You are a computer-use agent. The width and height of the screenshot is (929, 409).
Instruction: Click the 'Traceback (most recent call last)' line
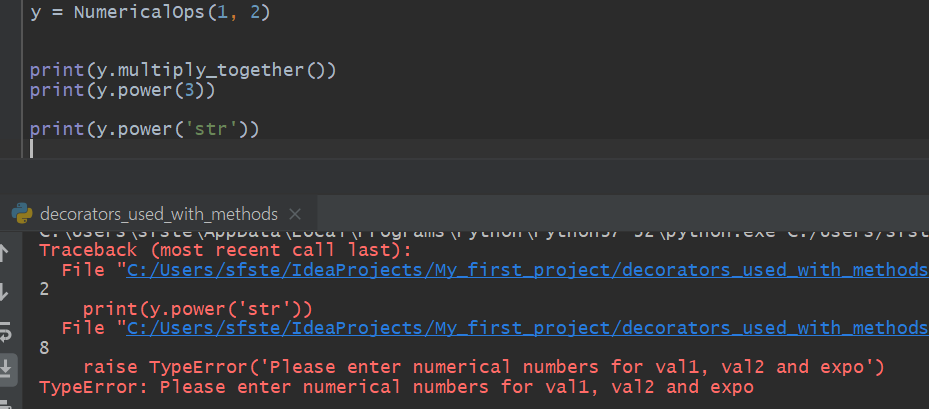(x=225, y=251)
